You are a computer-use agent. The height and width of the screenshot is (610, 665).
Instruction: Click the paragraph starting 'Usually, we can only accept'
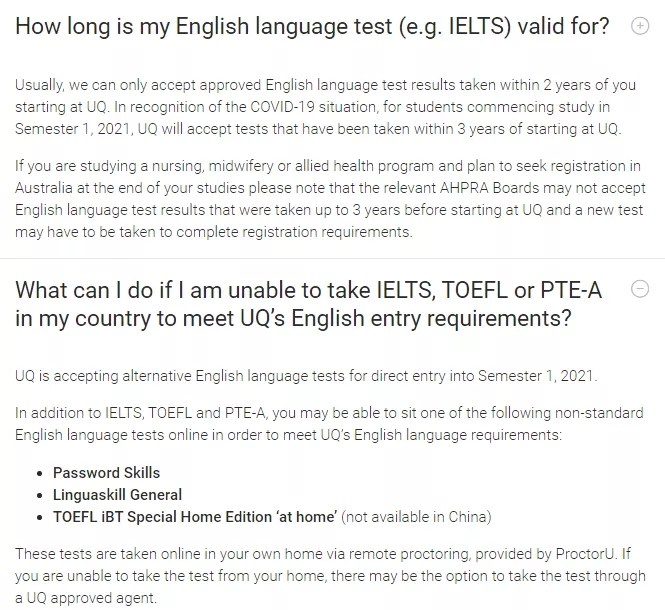point(326,107)
